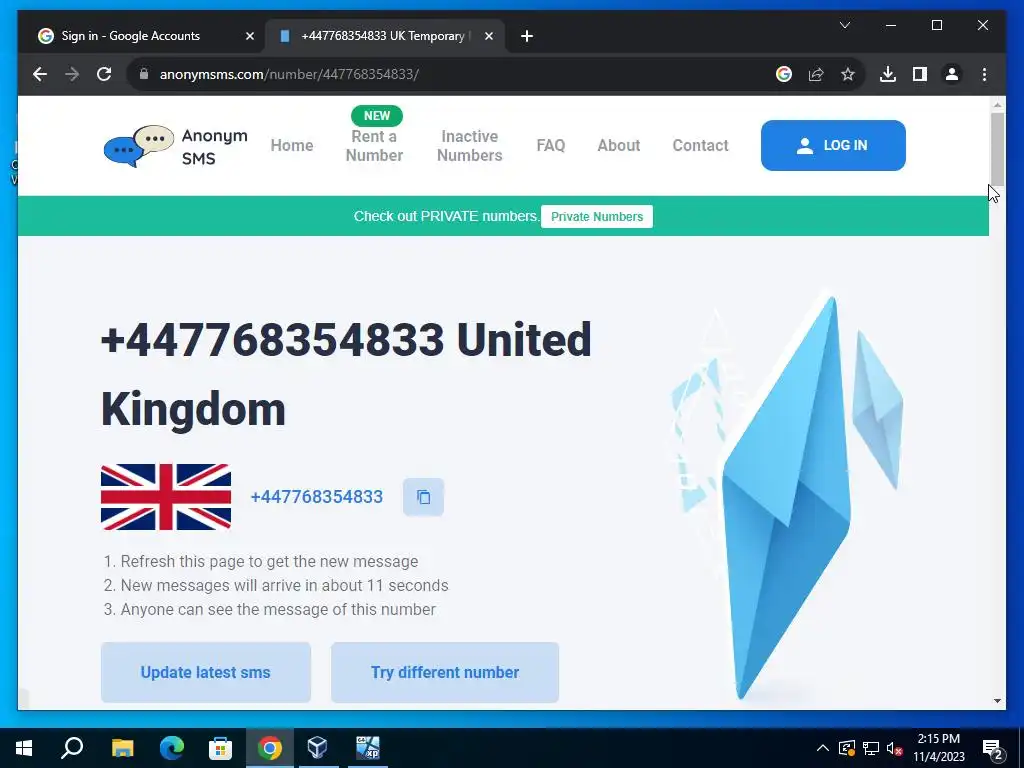This screenshot has height=768, width=1024.
Task: Open the notification center icon
Action: click(993, 750)
